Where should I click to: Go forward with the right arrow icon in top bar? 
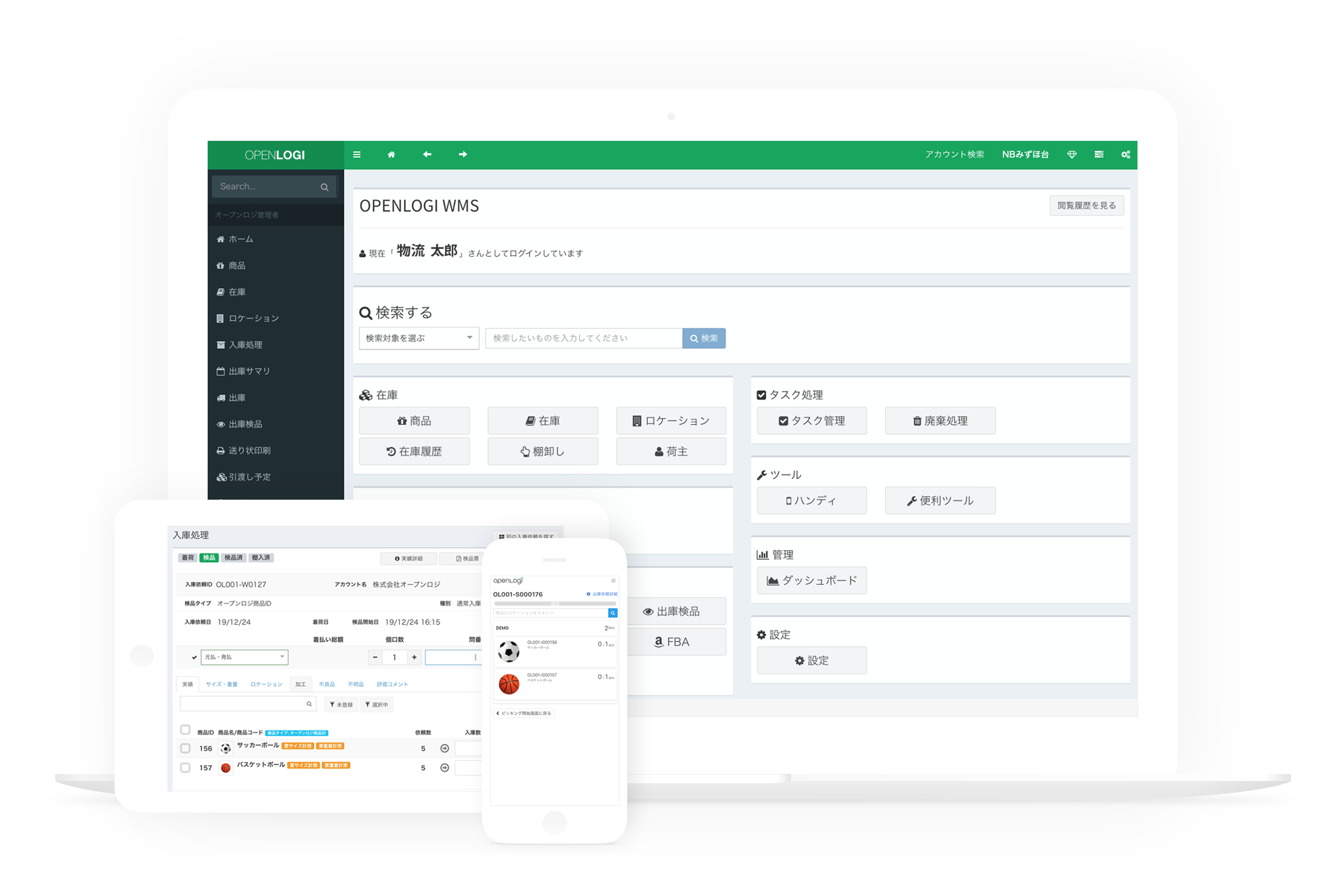pyautogui.click(x=463, y=154)
